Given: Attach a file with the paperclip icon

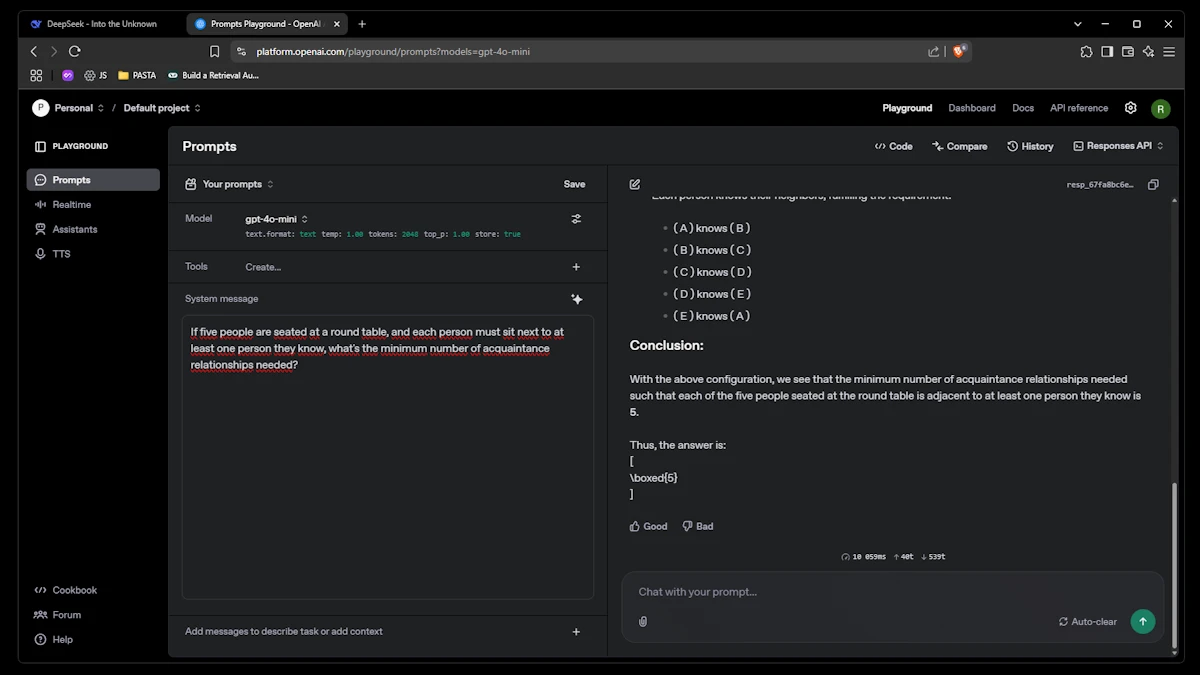Looking at the screenshot, I should [x=643, y=622].
